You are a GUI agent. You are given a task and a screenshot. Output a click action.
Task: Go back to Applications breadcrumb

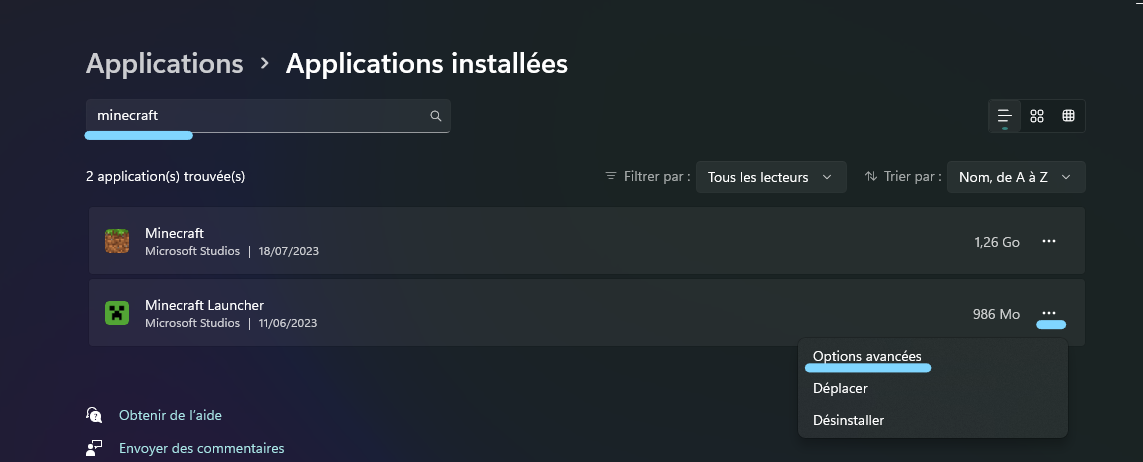point(165,64)
